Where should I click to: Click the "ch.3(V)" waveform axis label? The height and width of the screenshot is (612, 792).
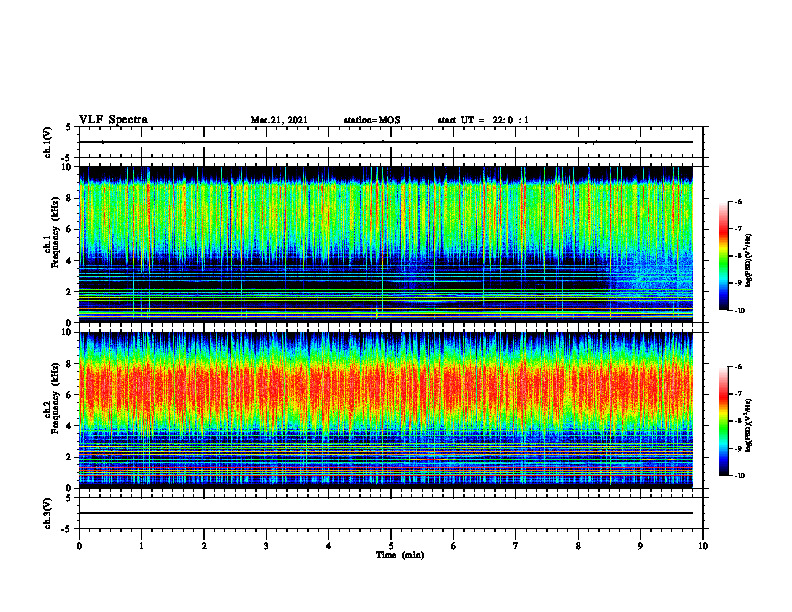point(48,513)
